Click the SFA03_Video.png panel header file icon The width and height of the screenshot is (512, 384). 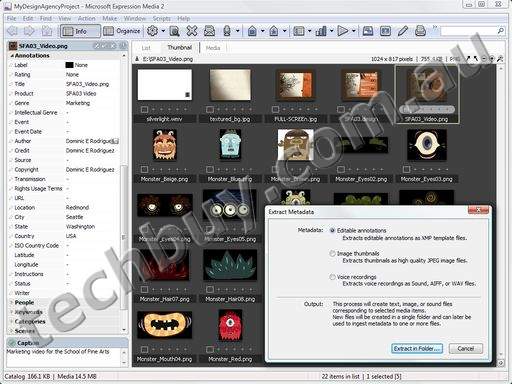click(x=13, y=46)
